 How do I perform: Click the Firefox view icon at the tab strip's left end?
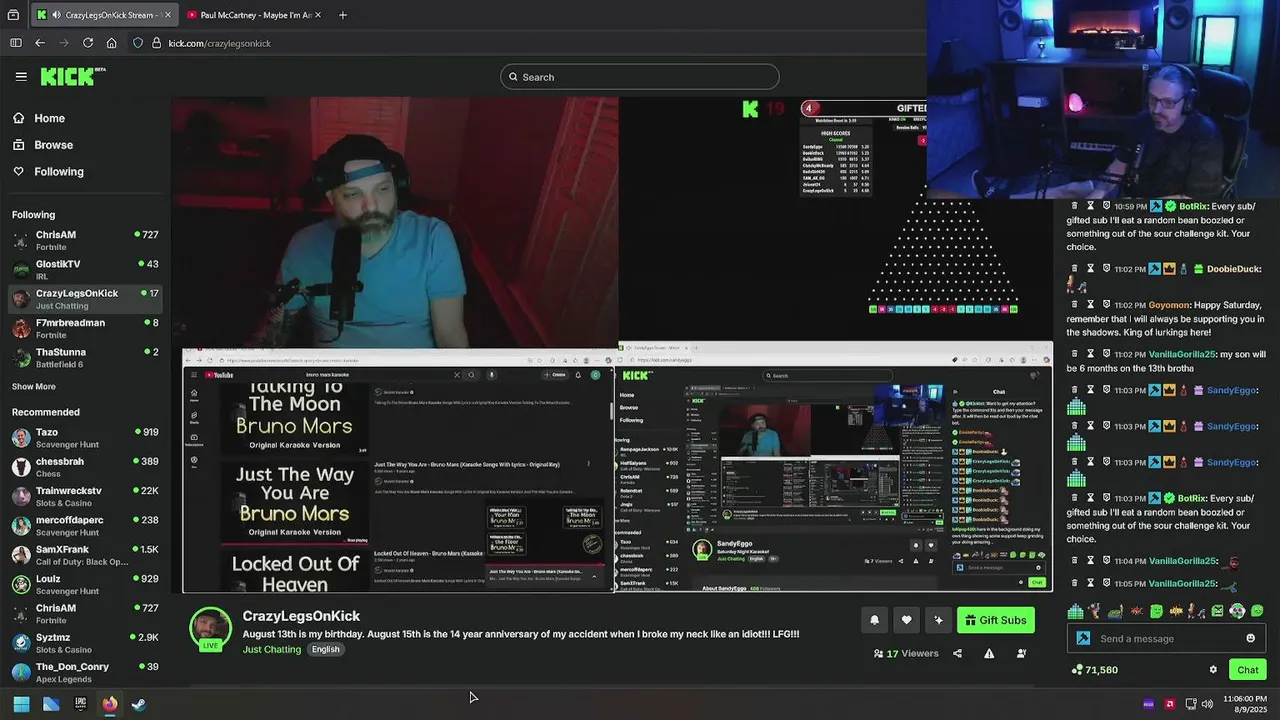[x=13, y=15]
